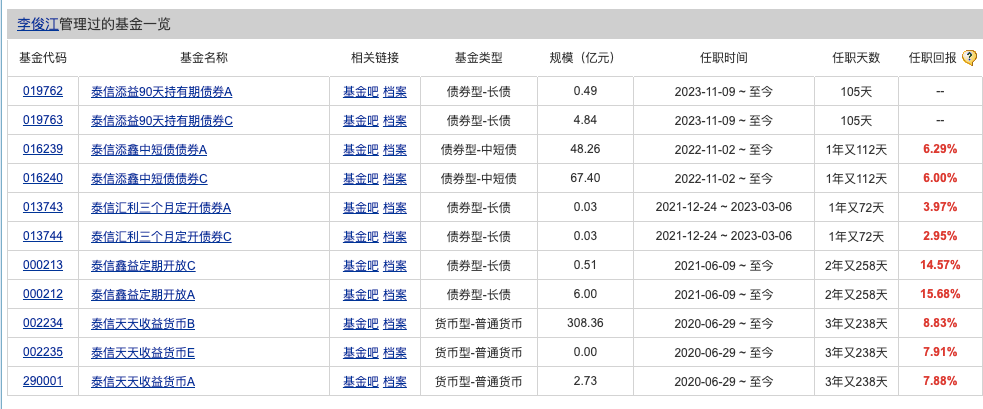Open 泰信添益90天持有期债券A fund page

pos(162,92)
